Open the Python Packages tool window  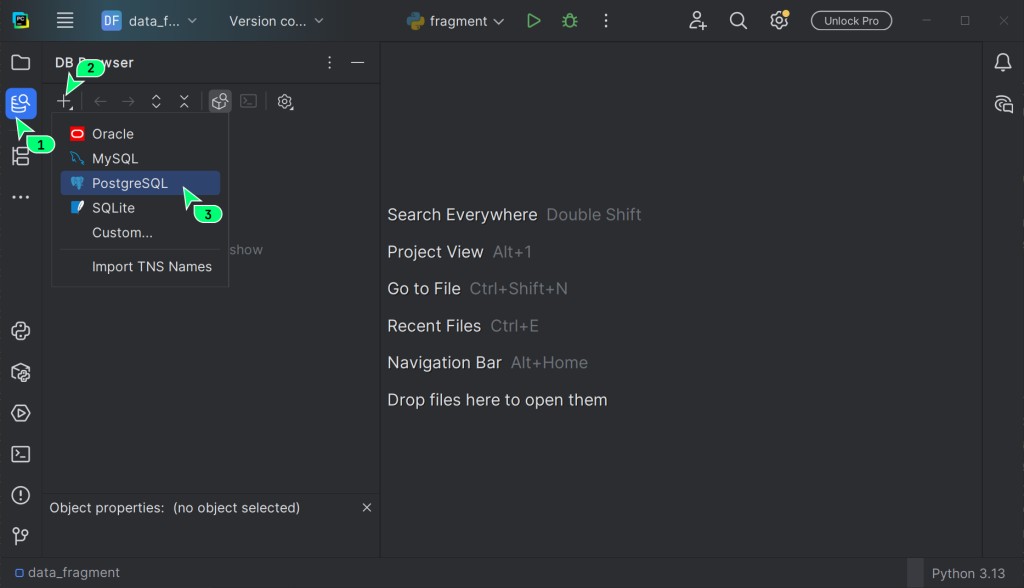pyautogui.click(x=21, y=372)
